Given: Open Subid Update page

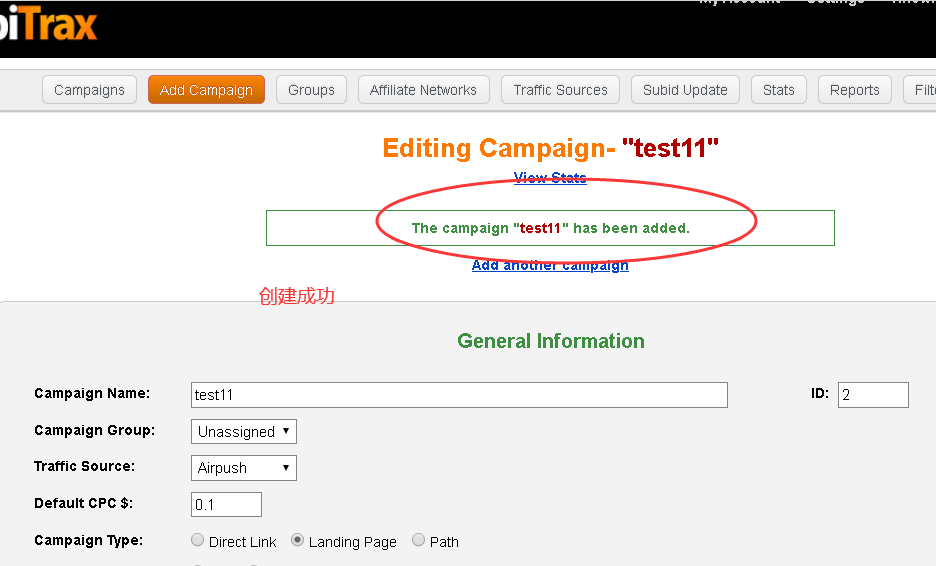Looking at the screenshot, I should tap(685, 90).
